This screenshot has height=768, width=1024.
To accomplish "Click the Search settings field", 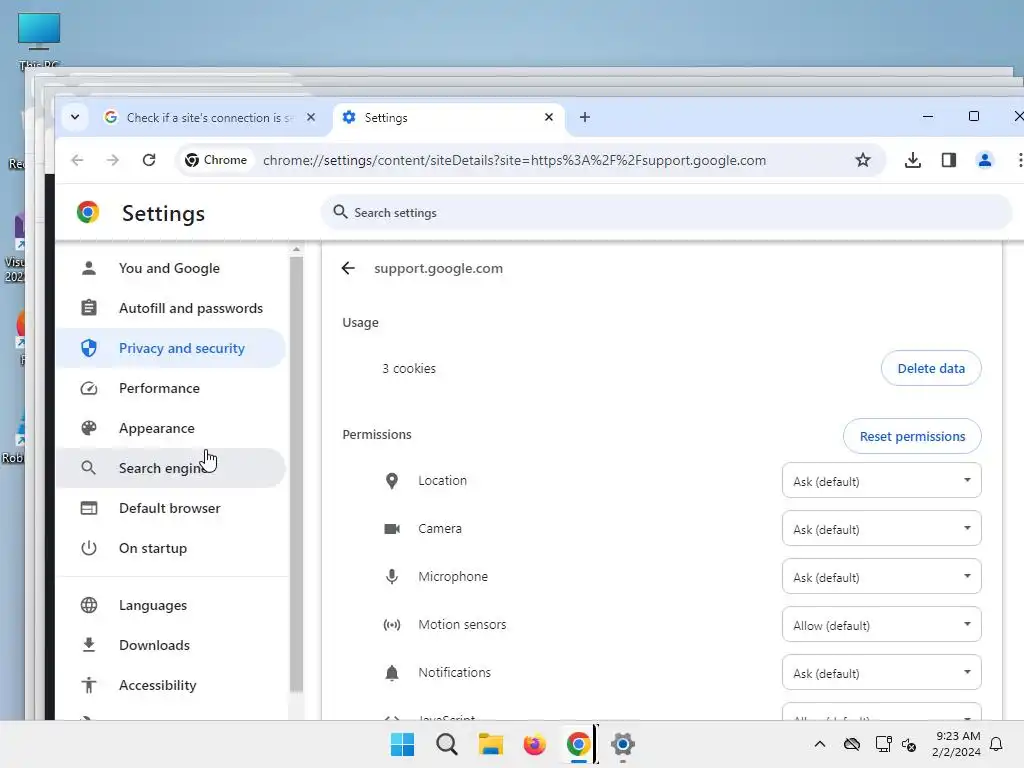I will [666, 213].
